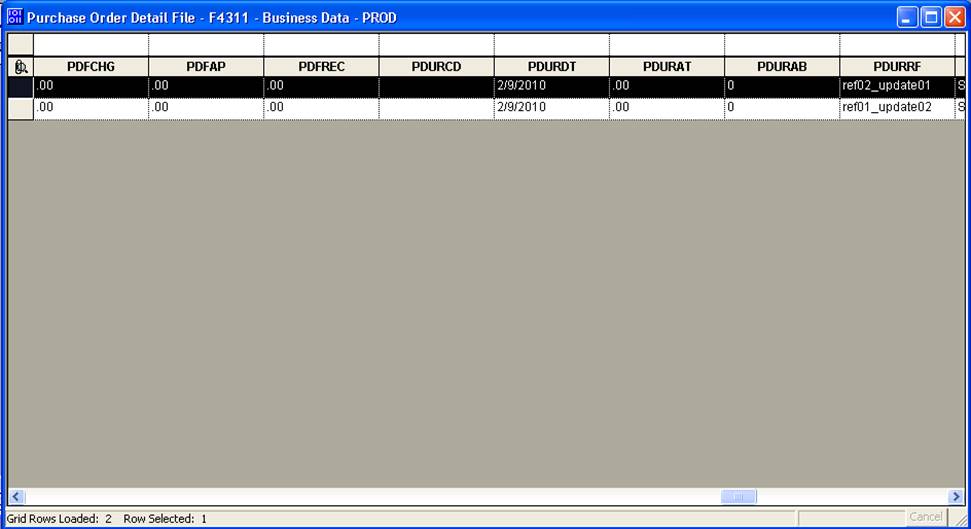Click the PDFREC column header
The height and width of the screenshot is (529, 971).
point(321,67)
